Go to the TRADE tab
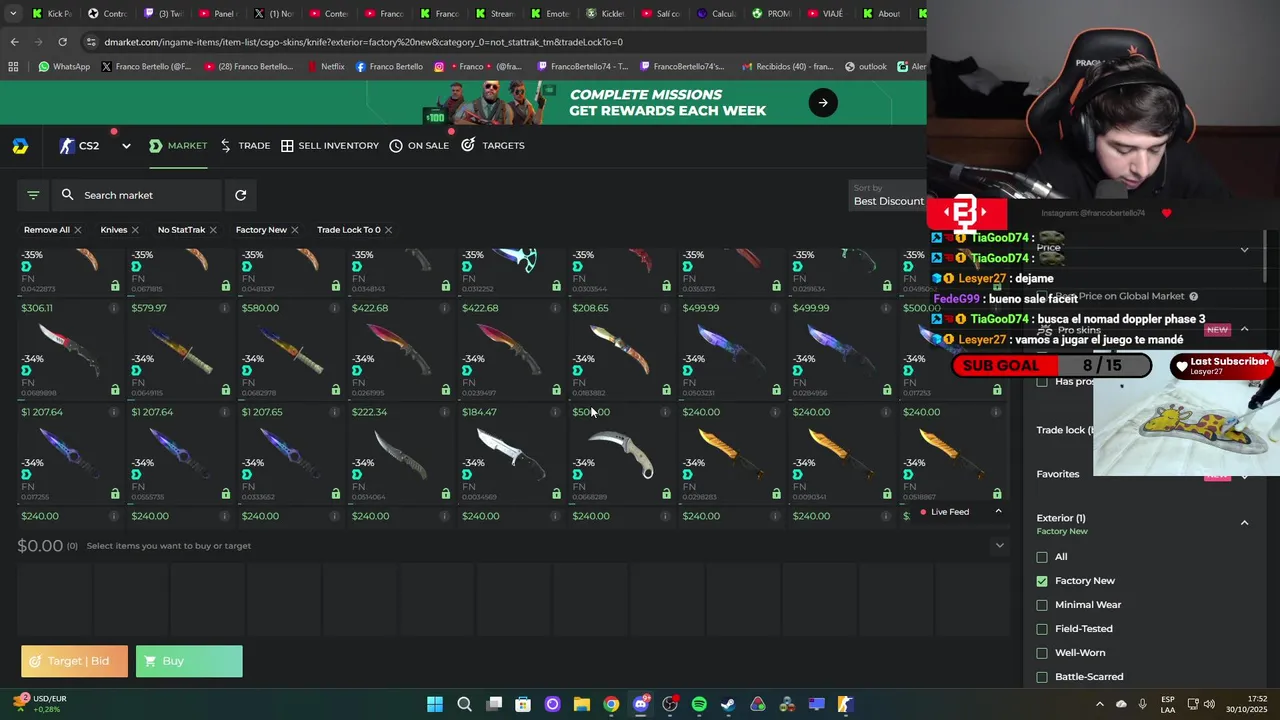 [x=245, y=146]
